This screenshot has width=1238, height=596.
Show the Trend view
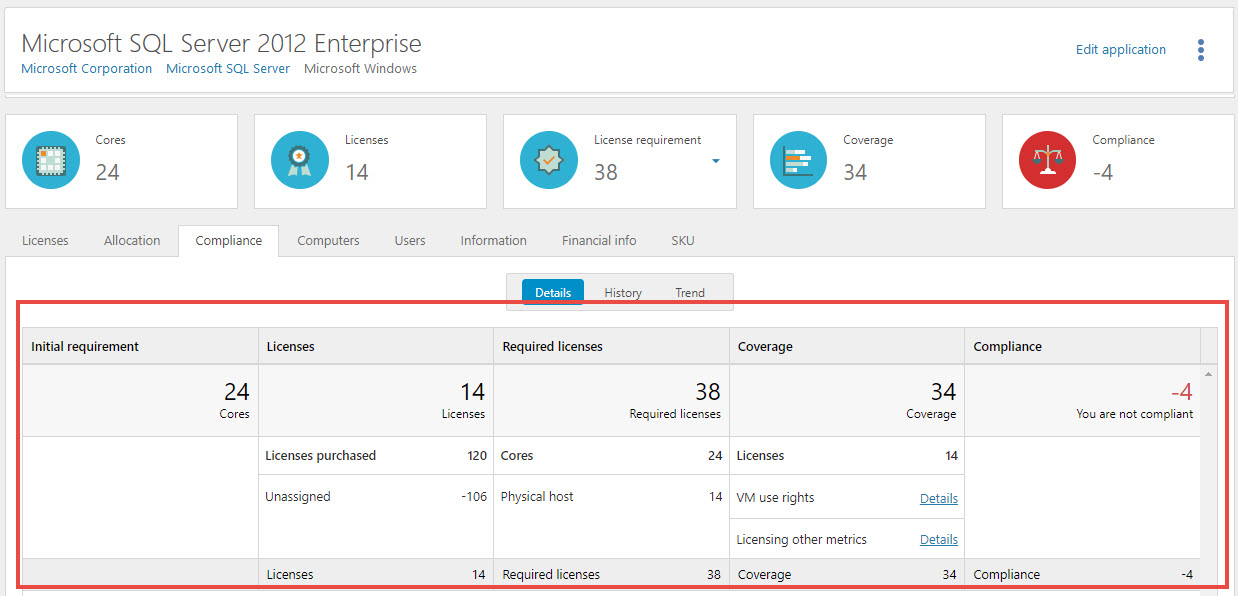(x=690, y=293)
